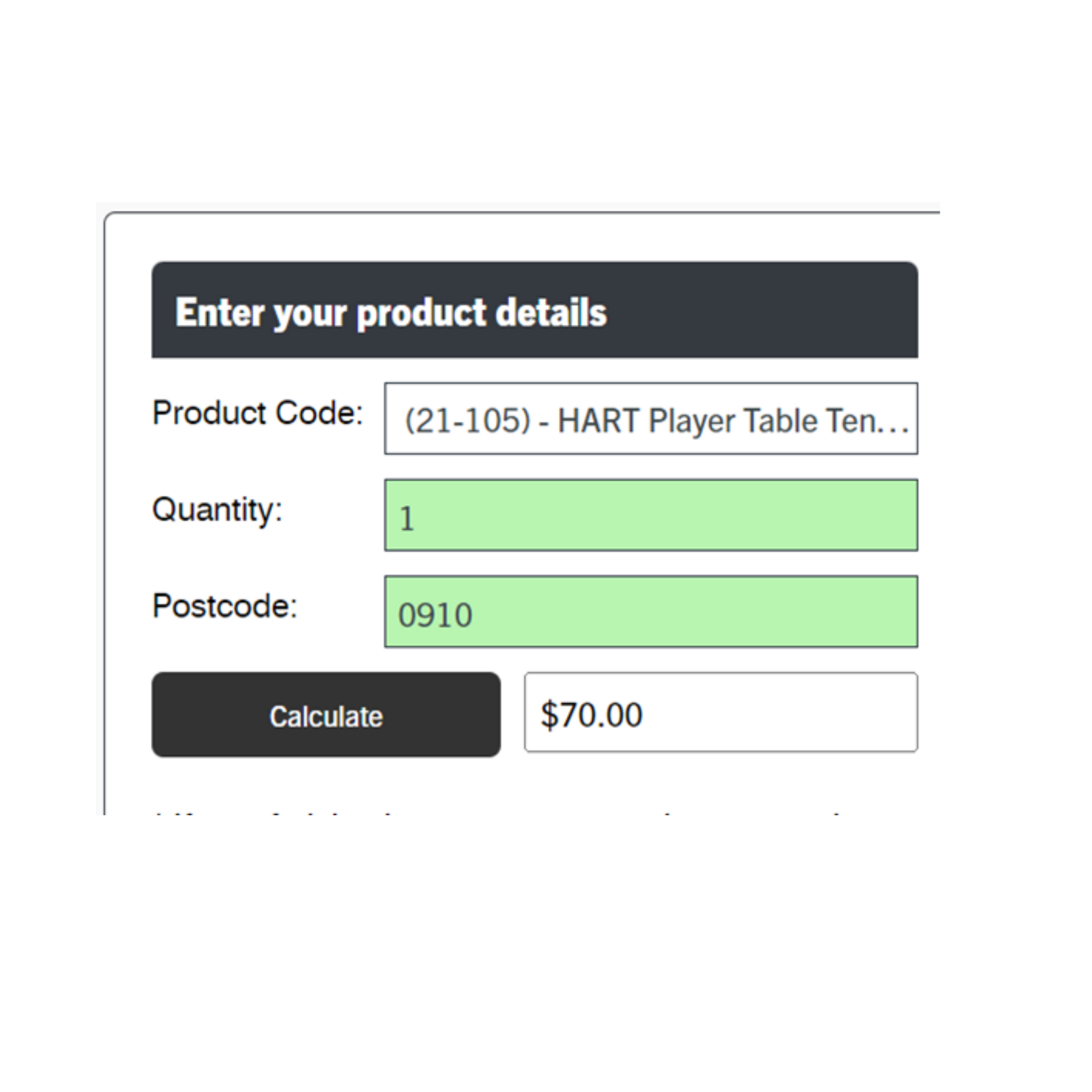Click the dollar sign in the result box
The height and width of the screenshot is (1092, 1092).
(549, 714)
